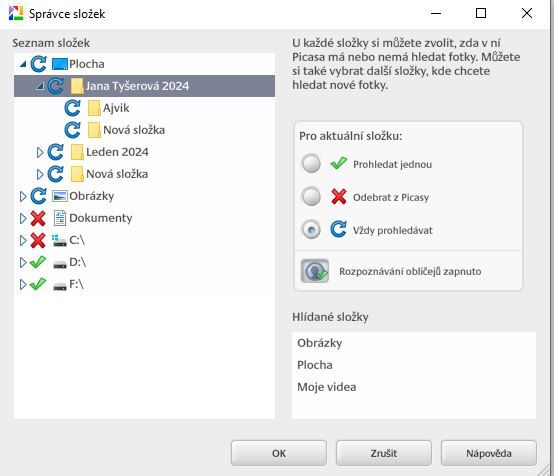The height and width of the screenshot is (476, 554).
Task: Click the red X icon beside C:\
Action: (x=38, y=240)
